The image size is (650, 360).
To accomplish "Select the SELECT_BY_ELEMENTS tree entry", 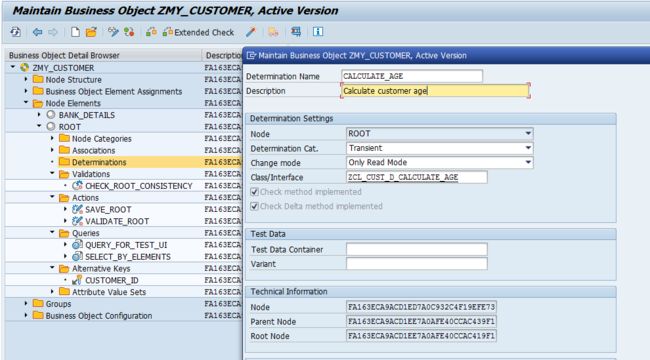I will coord(128,257).
